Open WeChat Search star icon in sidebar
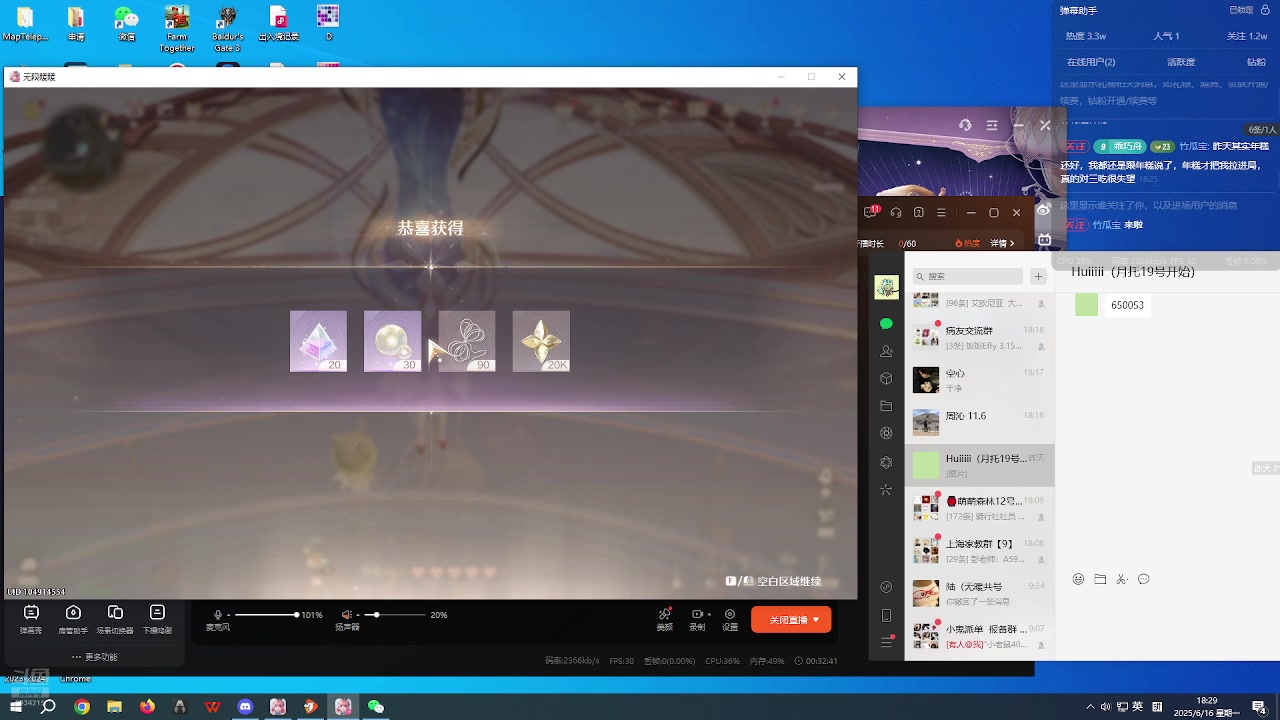 (x=886, y=490)
